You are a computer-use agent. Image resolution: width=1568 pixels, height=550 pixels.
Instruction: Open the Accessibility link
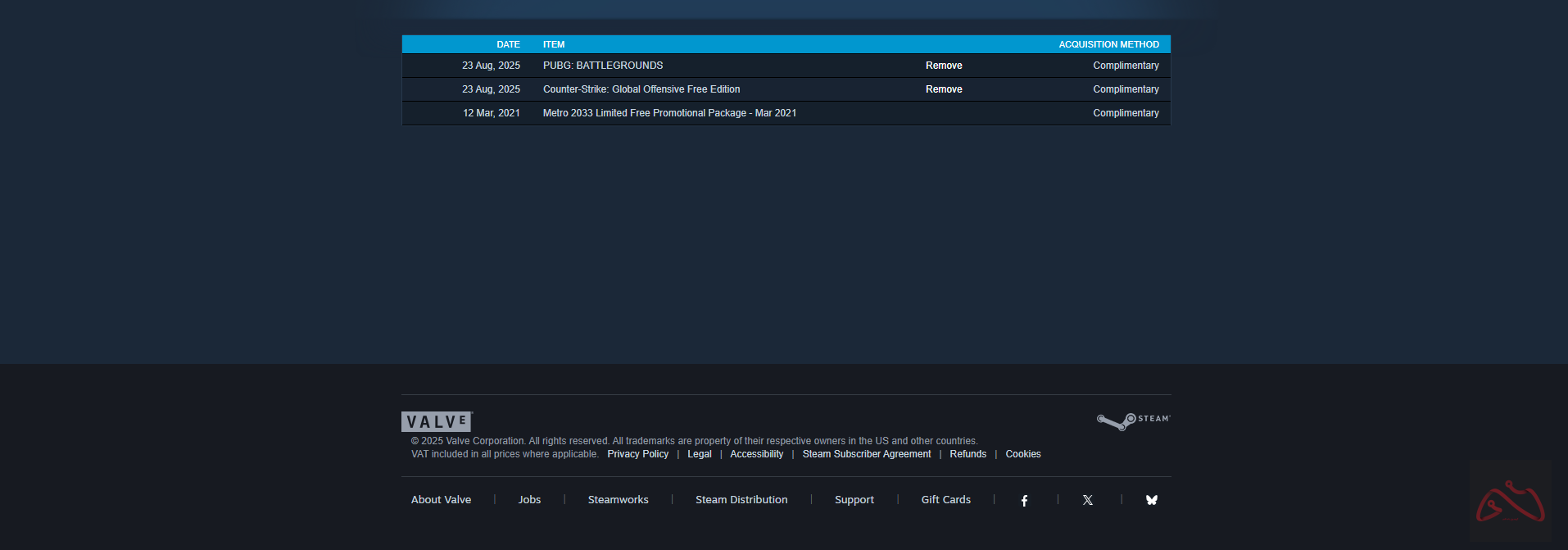(756, 454)
